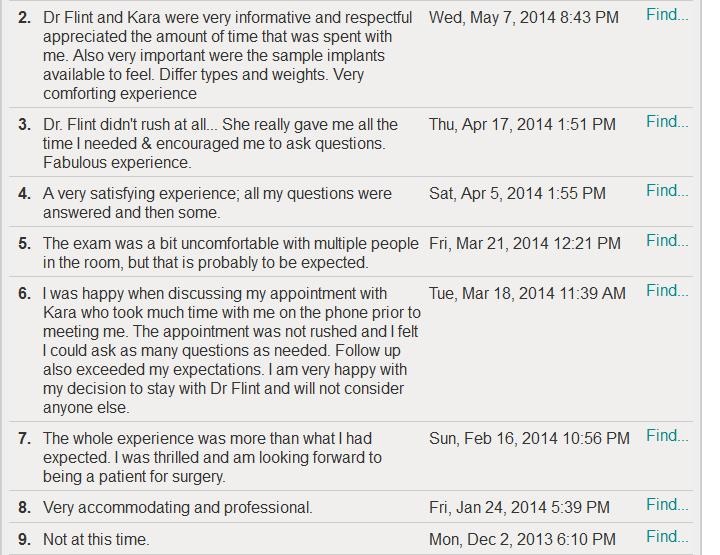
Task: Click the 'Dr. Flint didn't rush at all' comment
Action: [220, 144]
